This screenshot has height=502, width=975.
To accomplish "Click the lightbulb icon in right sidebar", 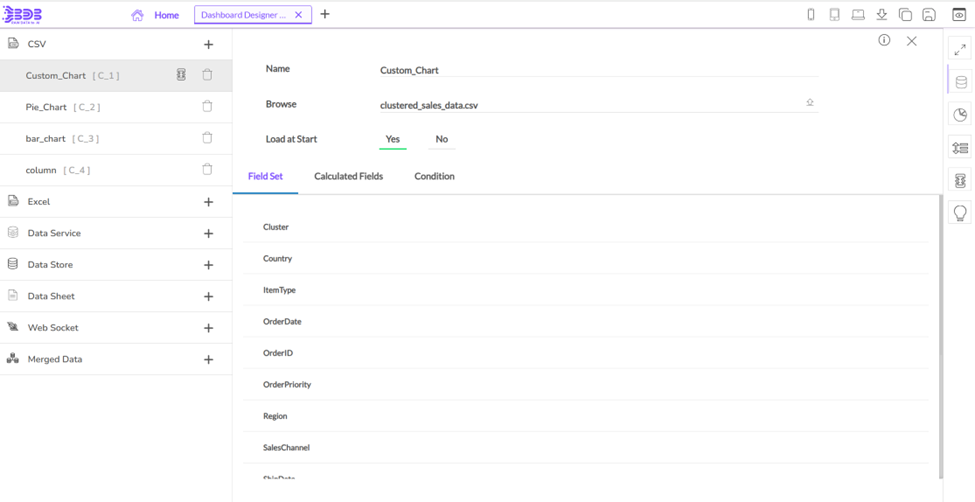I will coord(960,213).
